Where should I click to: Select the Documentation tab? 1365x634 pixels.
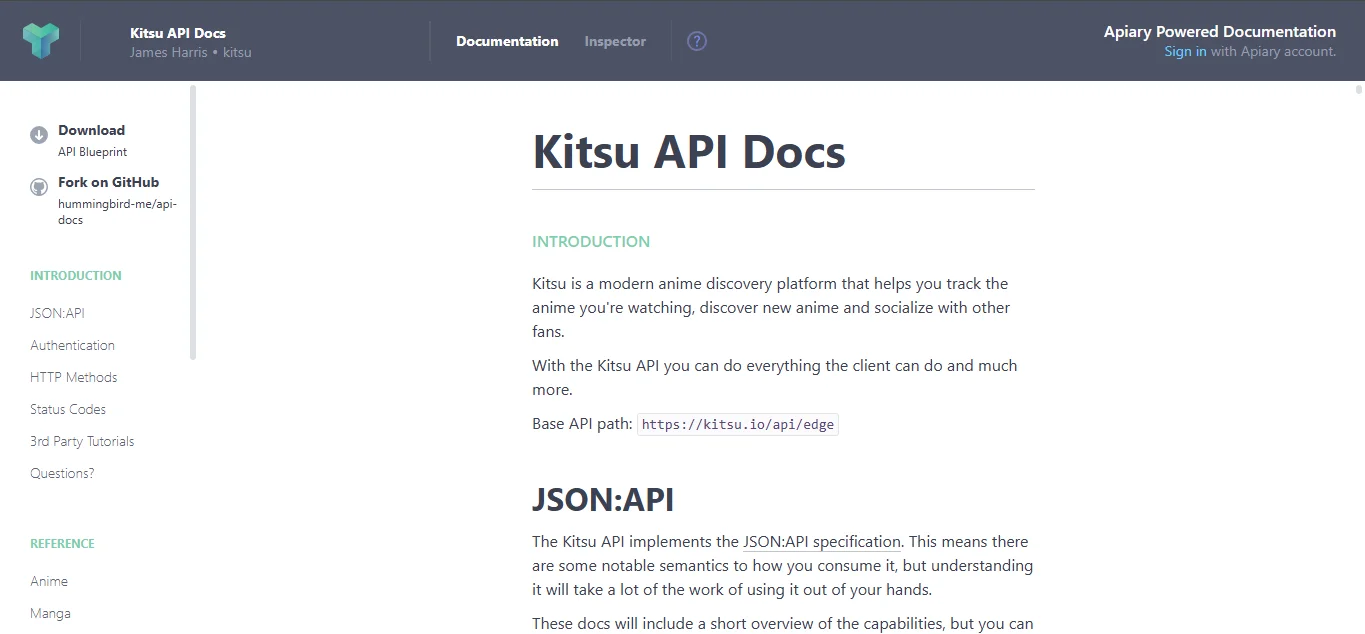coord(507,41)
